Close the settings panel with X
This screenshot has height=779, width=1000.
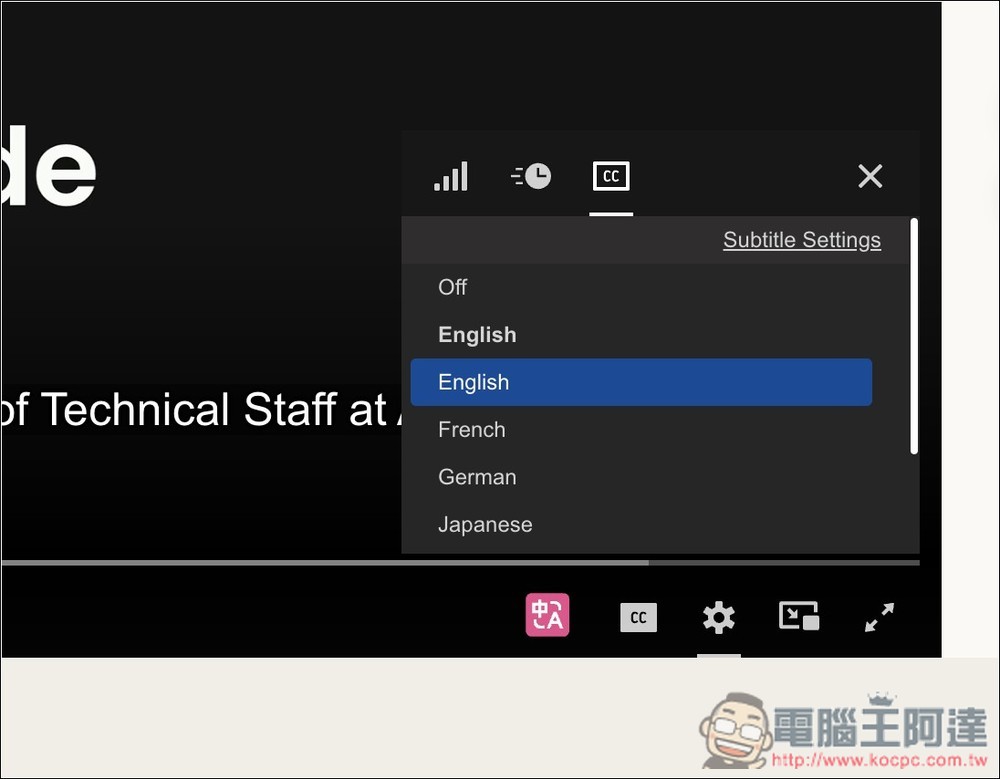[x=870, y=177]
